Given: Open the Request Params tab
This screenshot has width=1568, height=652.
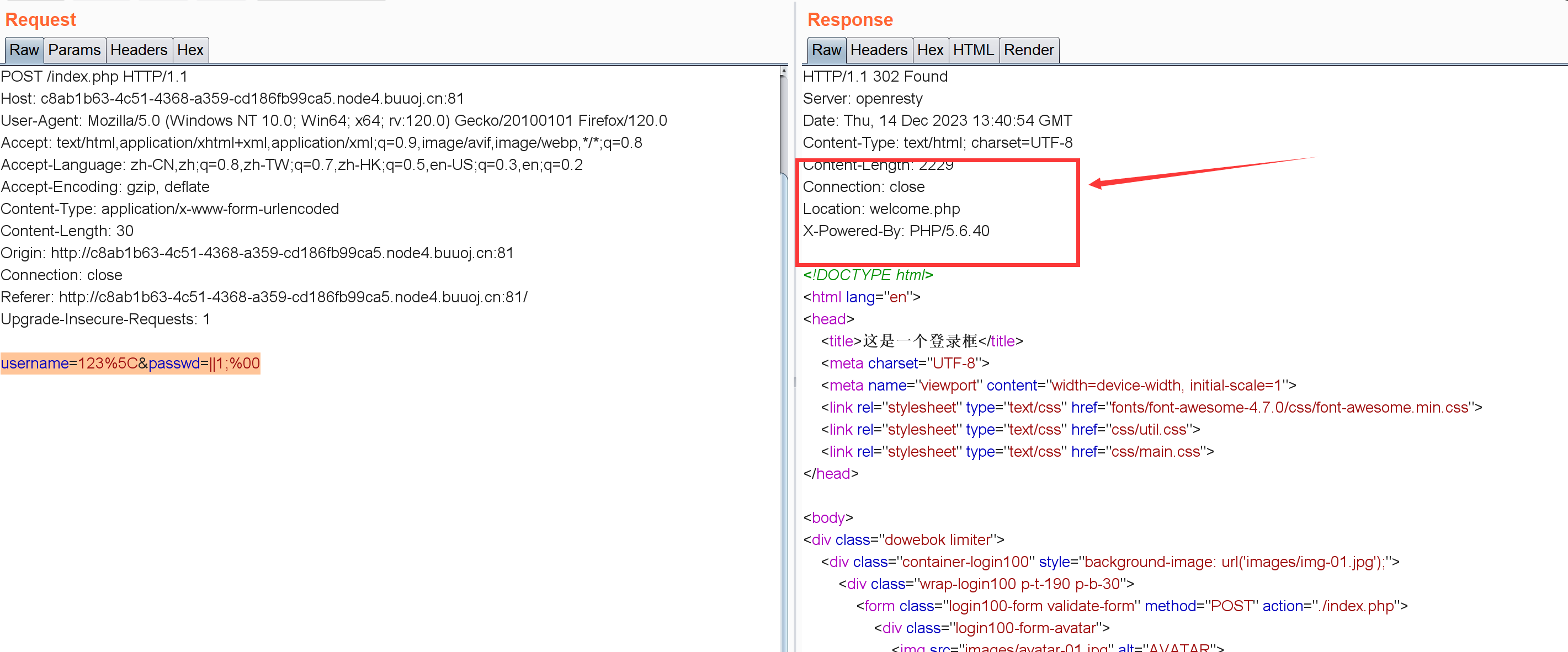Looking at the screenshot, I should [x=75, y=50].
